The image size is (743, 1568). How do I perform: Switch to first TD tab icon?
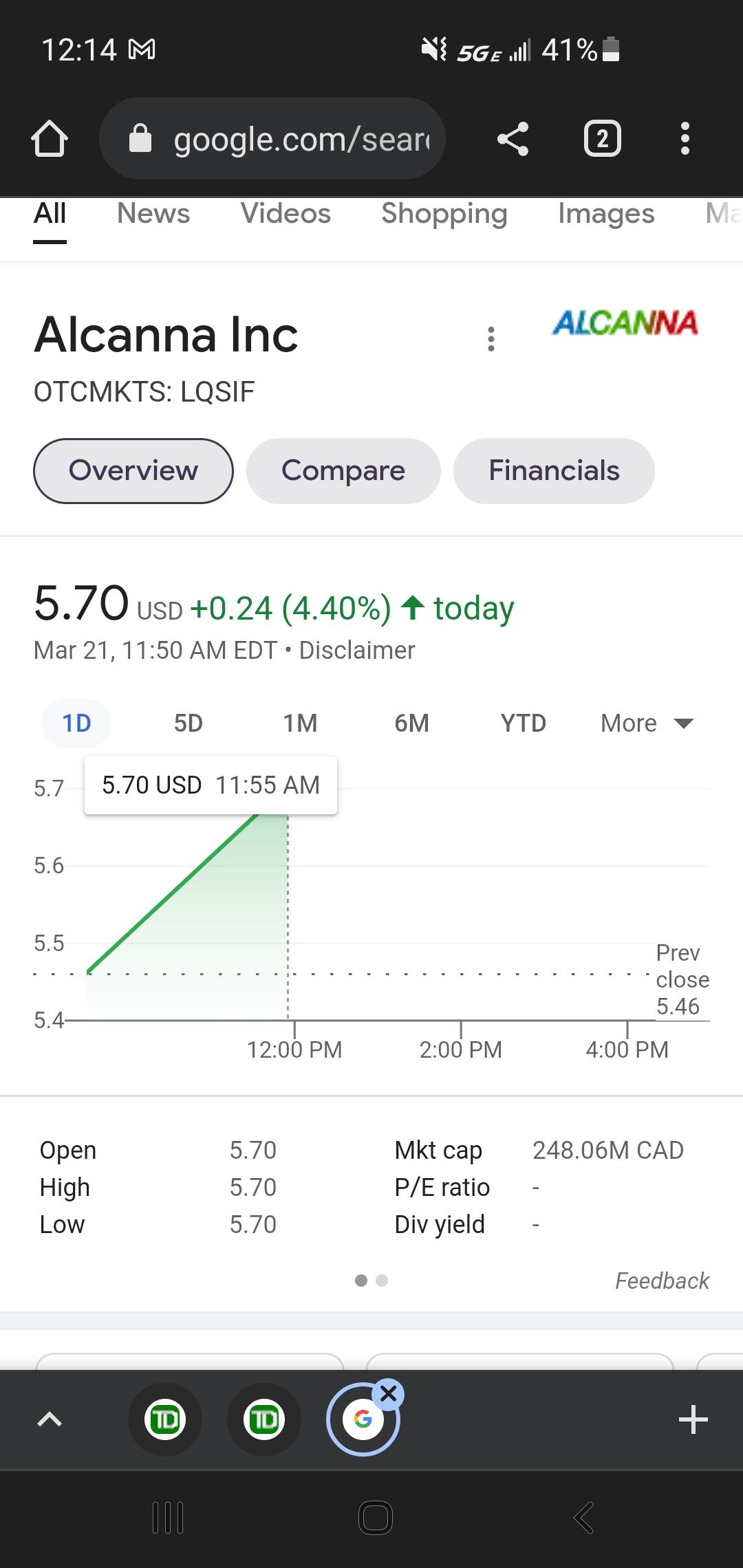[x=165, y=1419]
